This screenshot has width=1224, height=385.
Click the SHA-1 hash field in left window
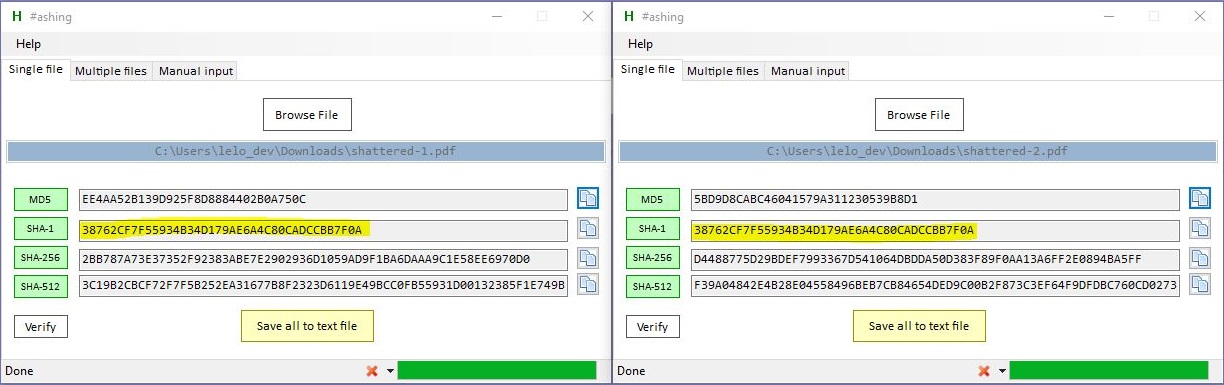(x=323, y=229)
